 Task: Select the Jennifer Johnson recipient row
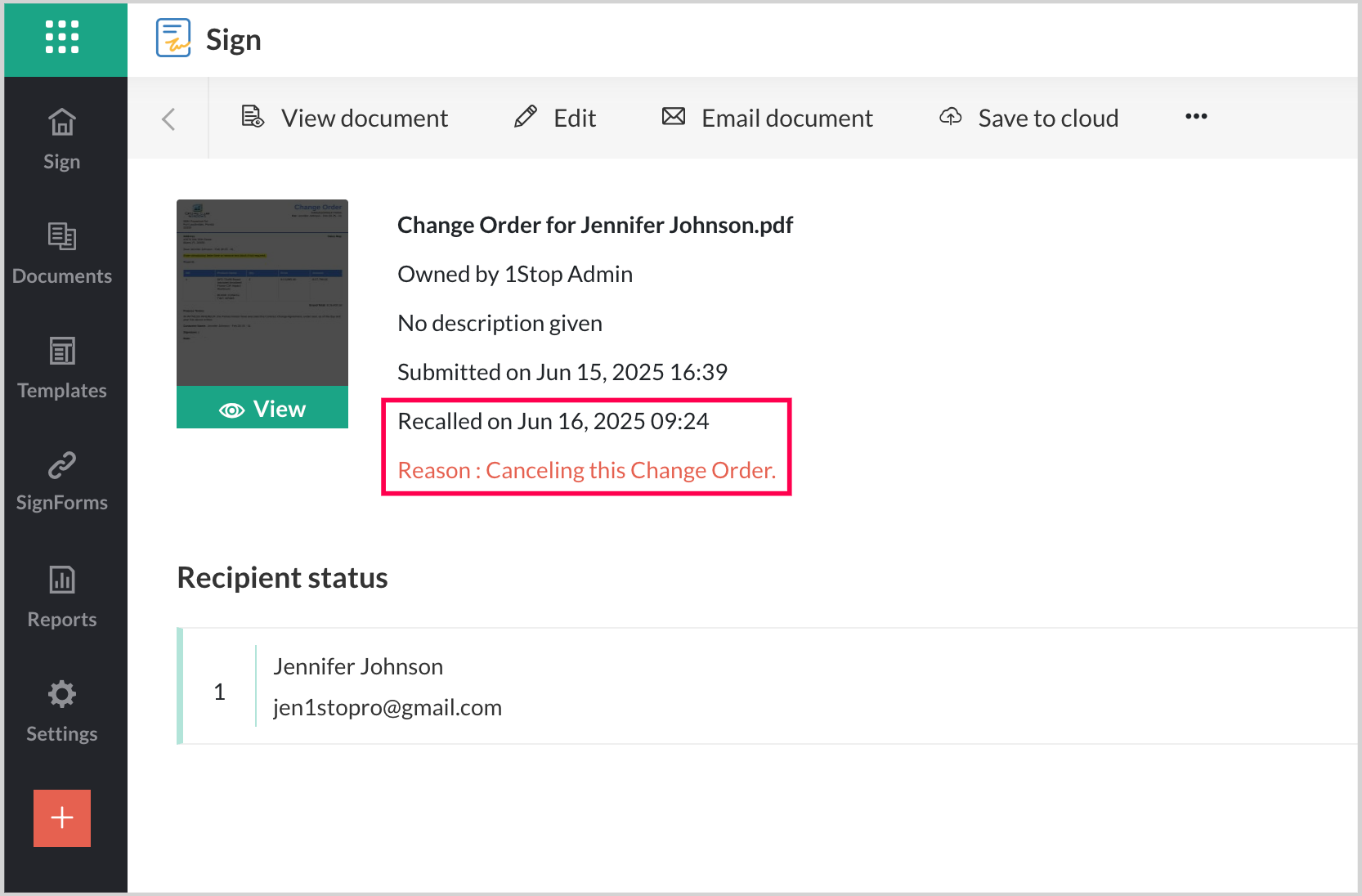point(736,687)
